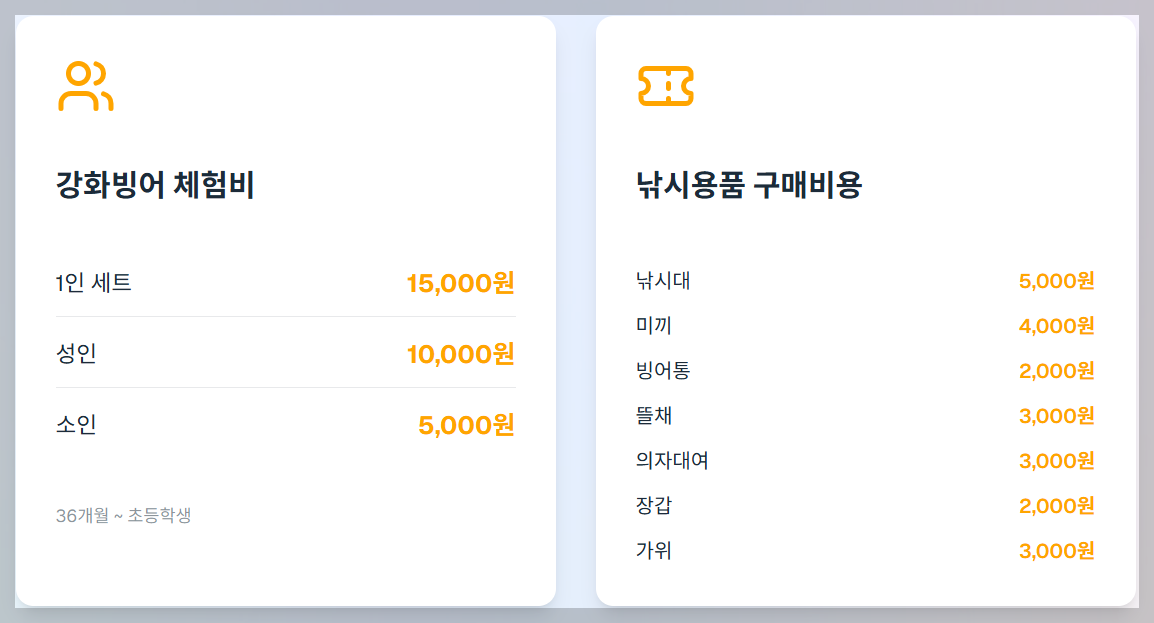The height and width of the screenshot is (623, 1154).
Task: Click the 2,000원 price beside 장갑
Action: pos(1055,506)
